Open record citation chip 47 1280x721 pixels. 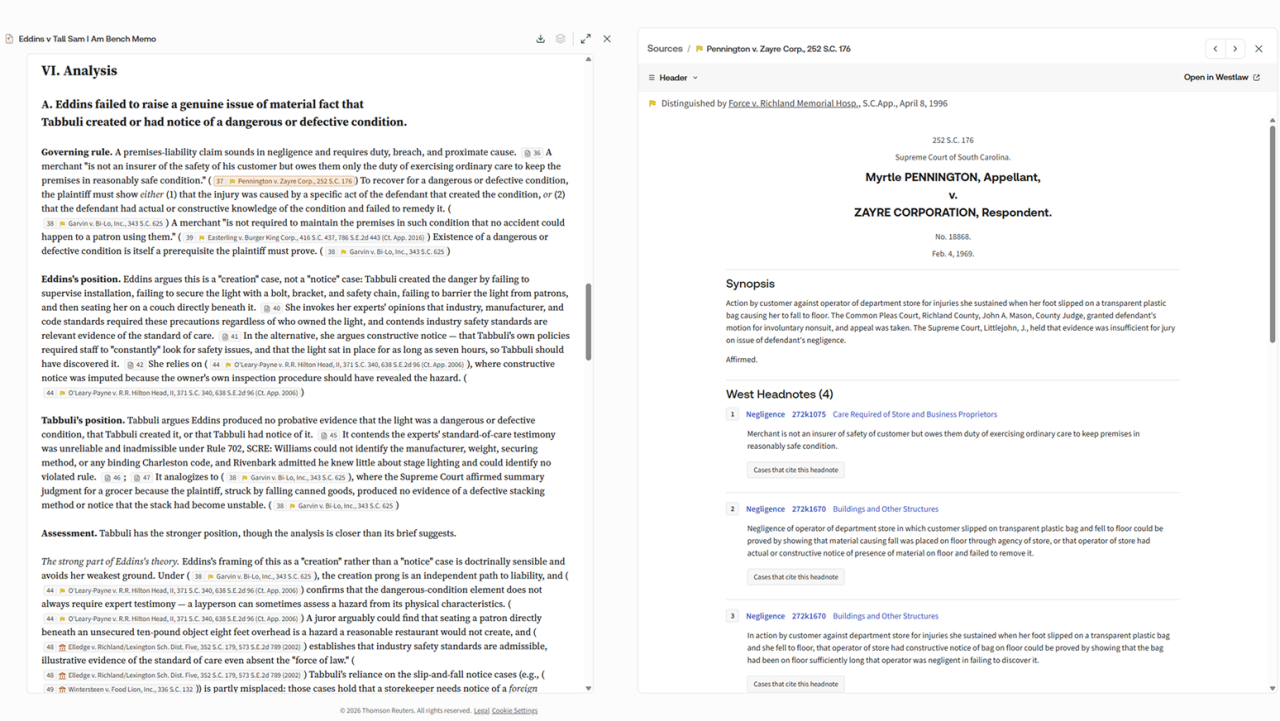[x=142, y=478]
